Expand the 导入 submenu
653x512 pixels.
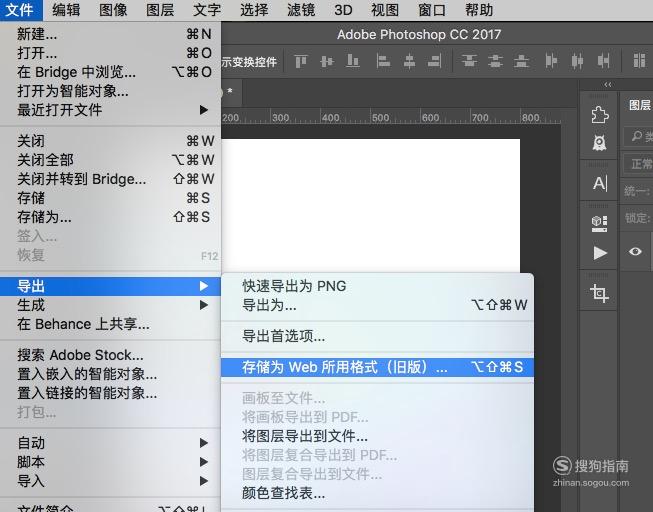click(110, 481)
